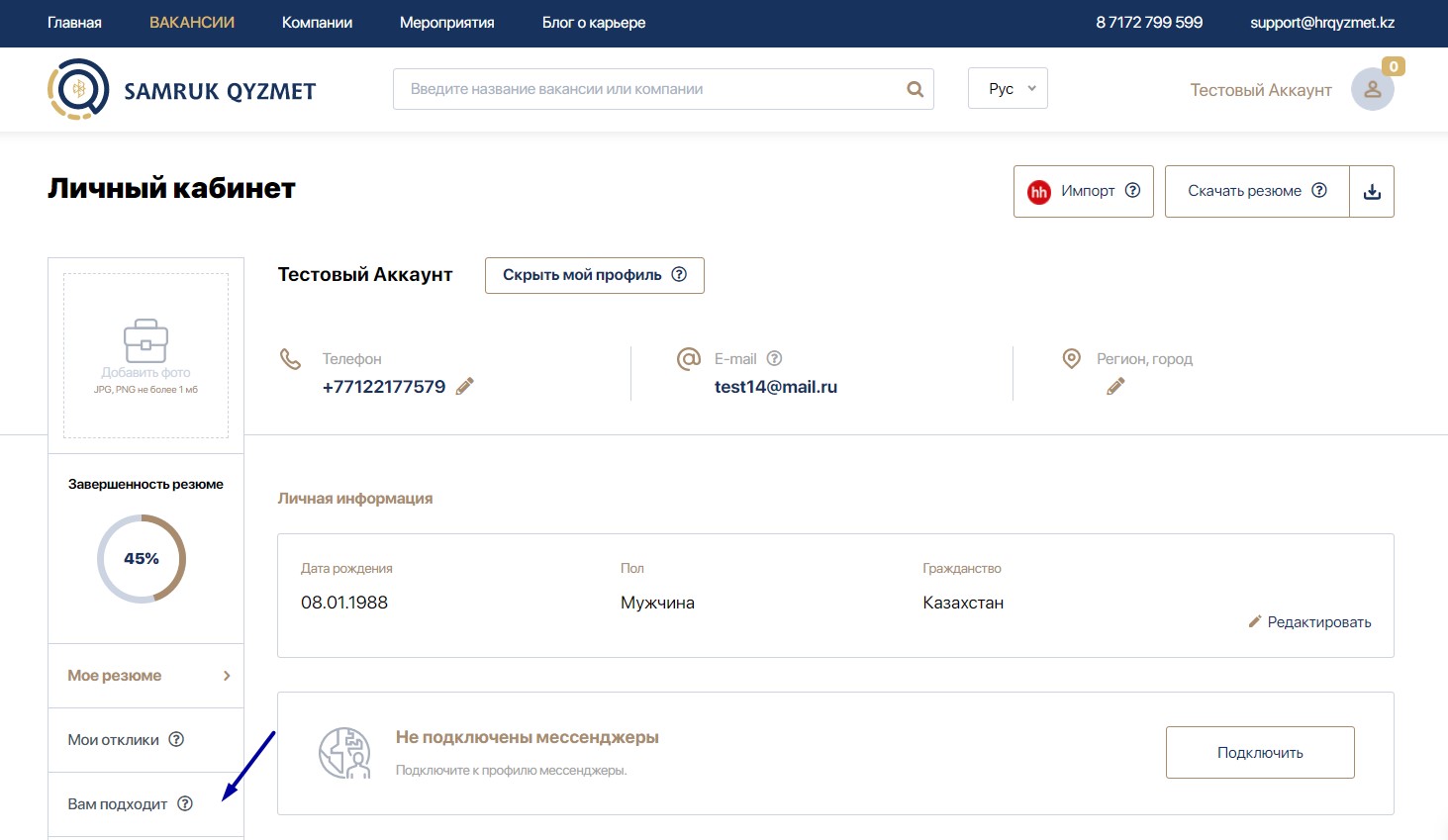Image resolution: width=1448 pixels, height=840 pixels.
Task: Click help icon beside Мои отклики
Action: [176, 739]
